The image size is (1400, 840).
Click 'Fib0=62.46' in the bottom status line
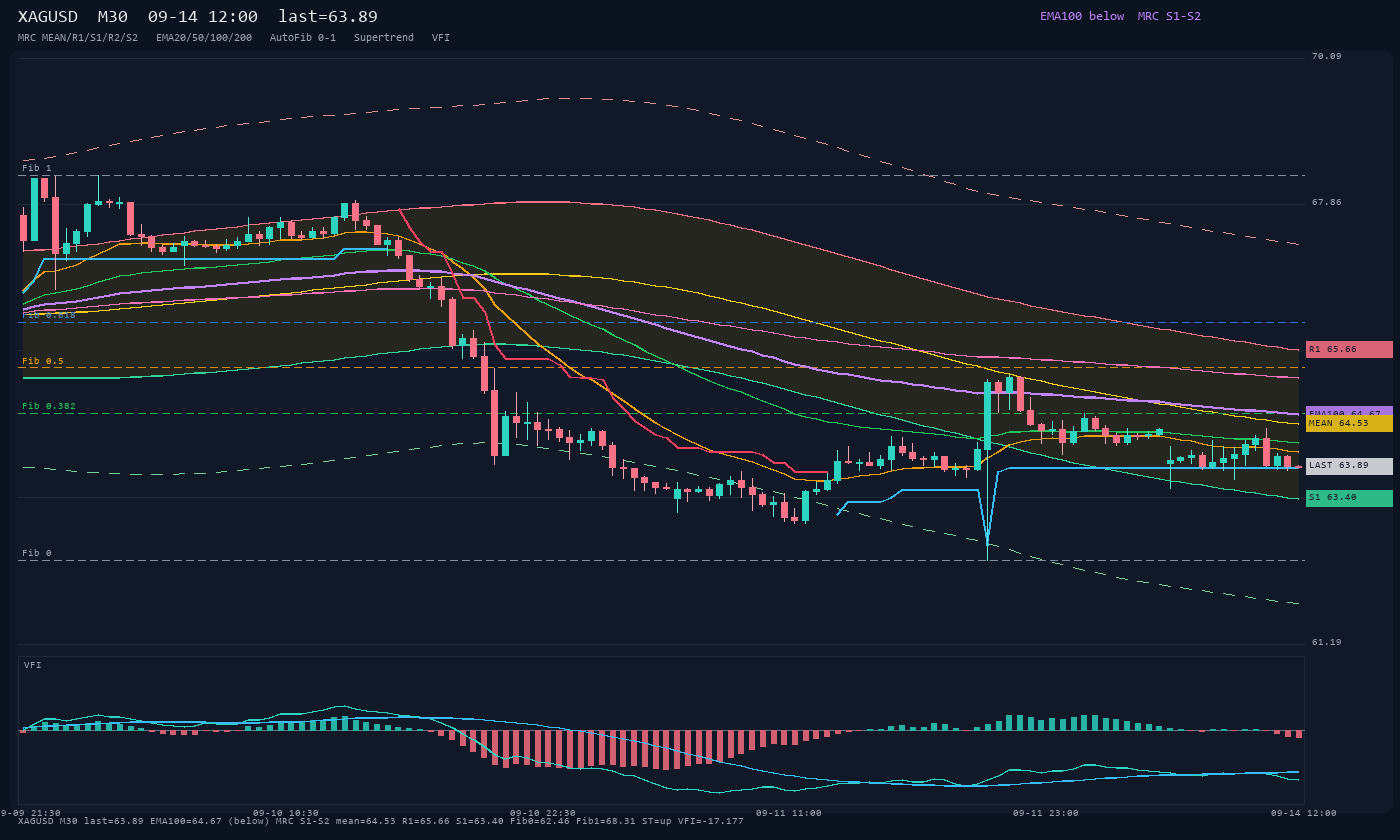(x=540, y=821)
